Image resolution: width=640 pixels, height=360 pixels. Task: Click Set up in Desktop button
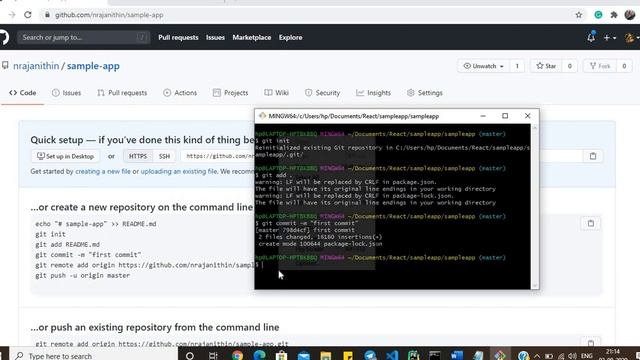coord(65,156)
